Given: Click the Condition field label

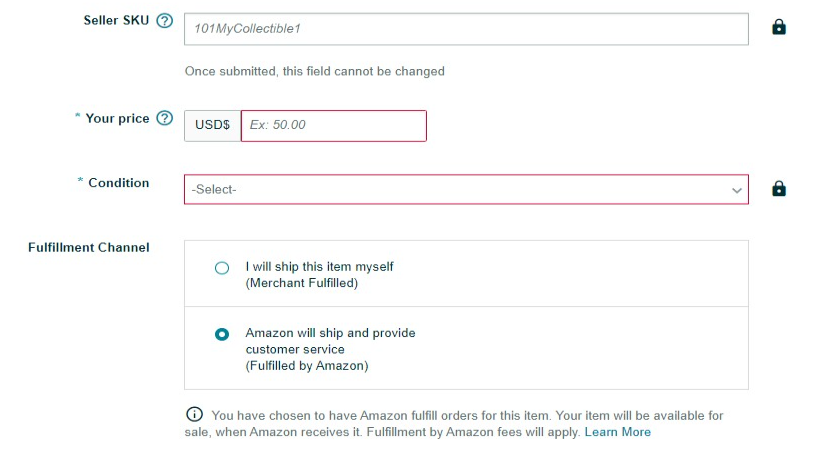Looking at the screenshot, I should (118, 183).
